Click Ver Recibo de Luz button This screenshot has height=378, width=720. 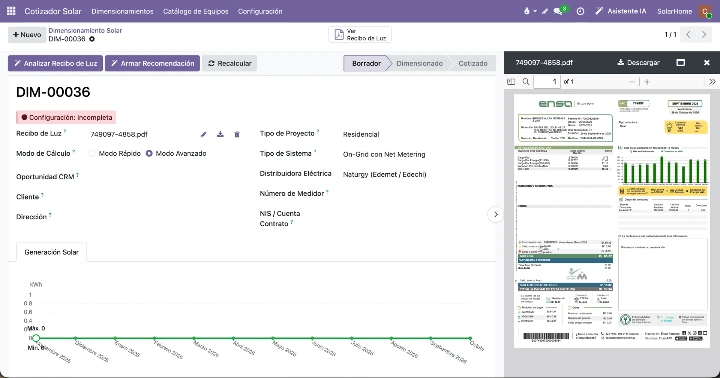tap(360, 34)
